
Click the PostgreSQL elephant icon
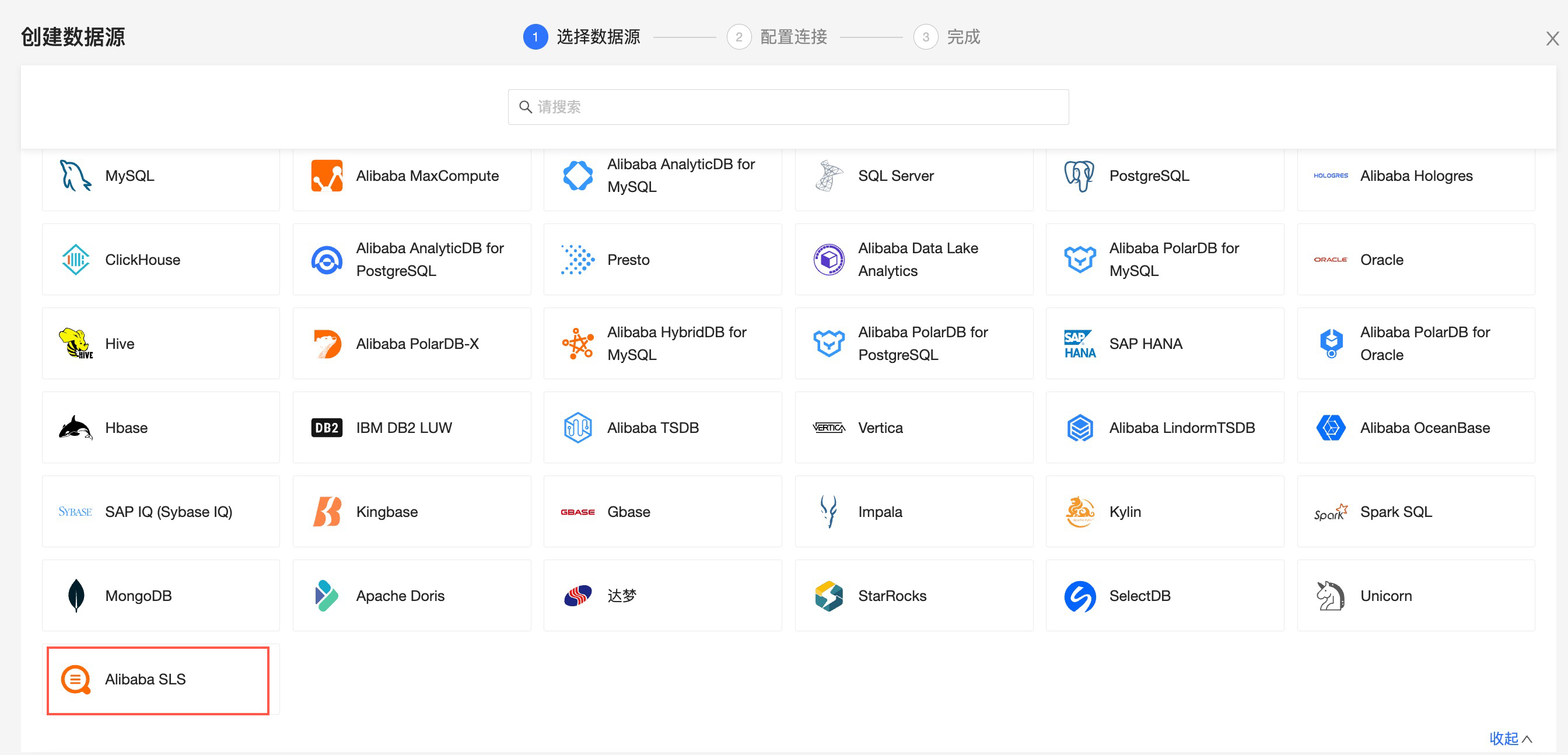(1080, 176)
